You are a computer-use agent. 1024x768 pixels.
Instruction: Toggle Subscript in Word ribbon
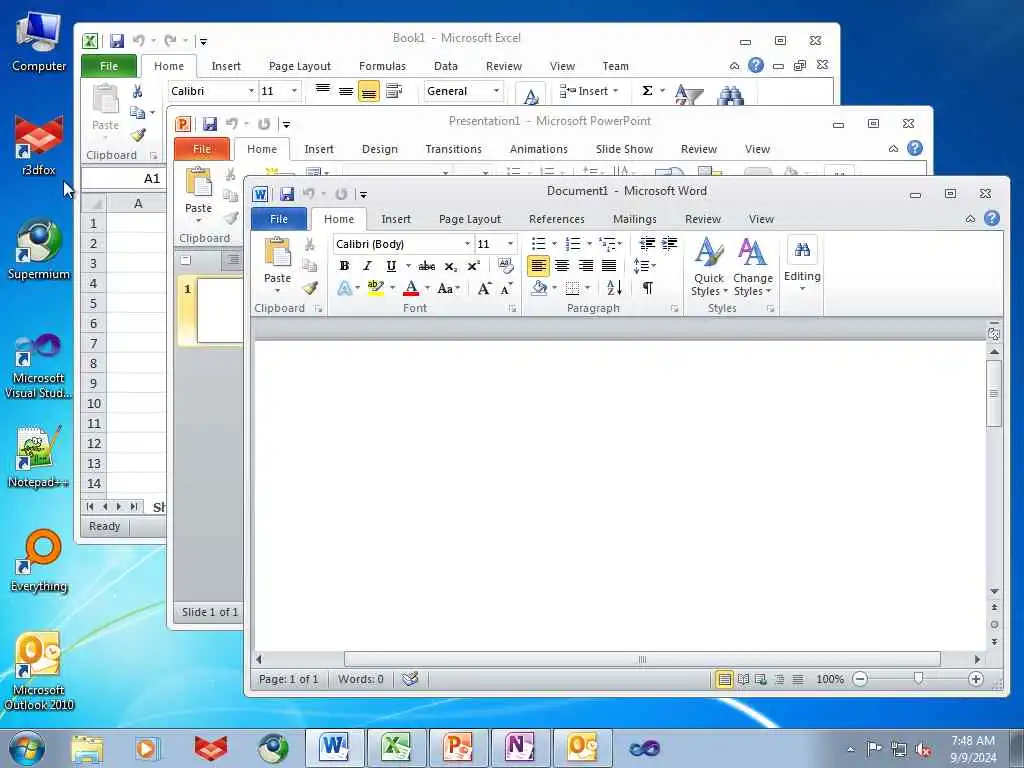[x=451, y=266]
